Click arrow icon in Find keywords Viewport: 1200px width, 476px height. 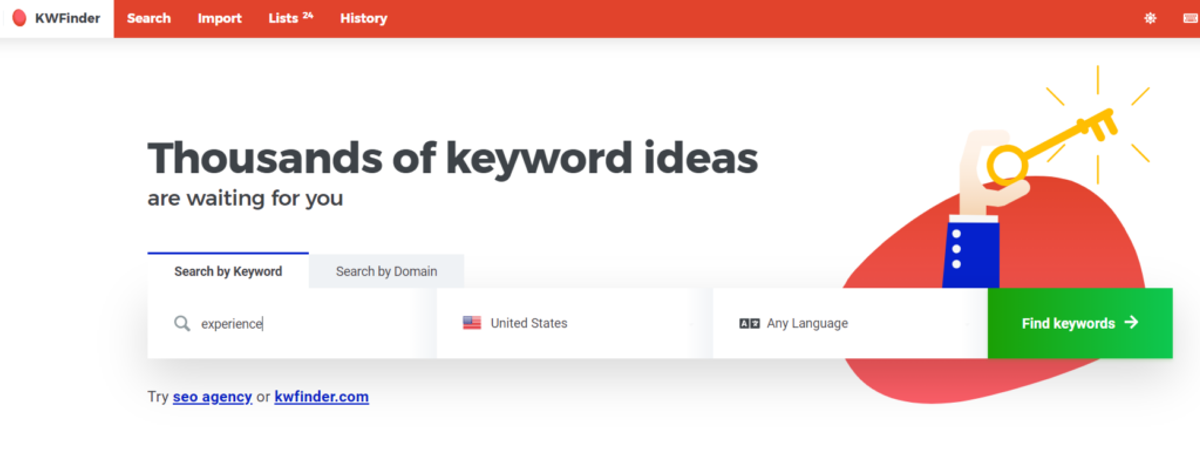1131,322
